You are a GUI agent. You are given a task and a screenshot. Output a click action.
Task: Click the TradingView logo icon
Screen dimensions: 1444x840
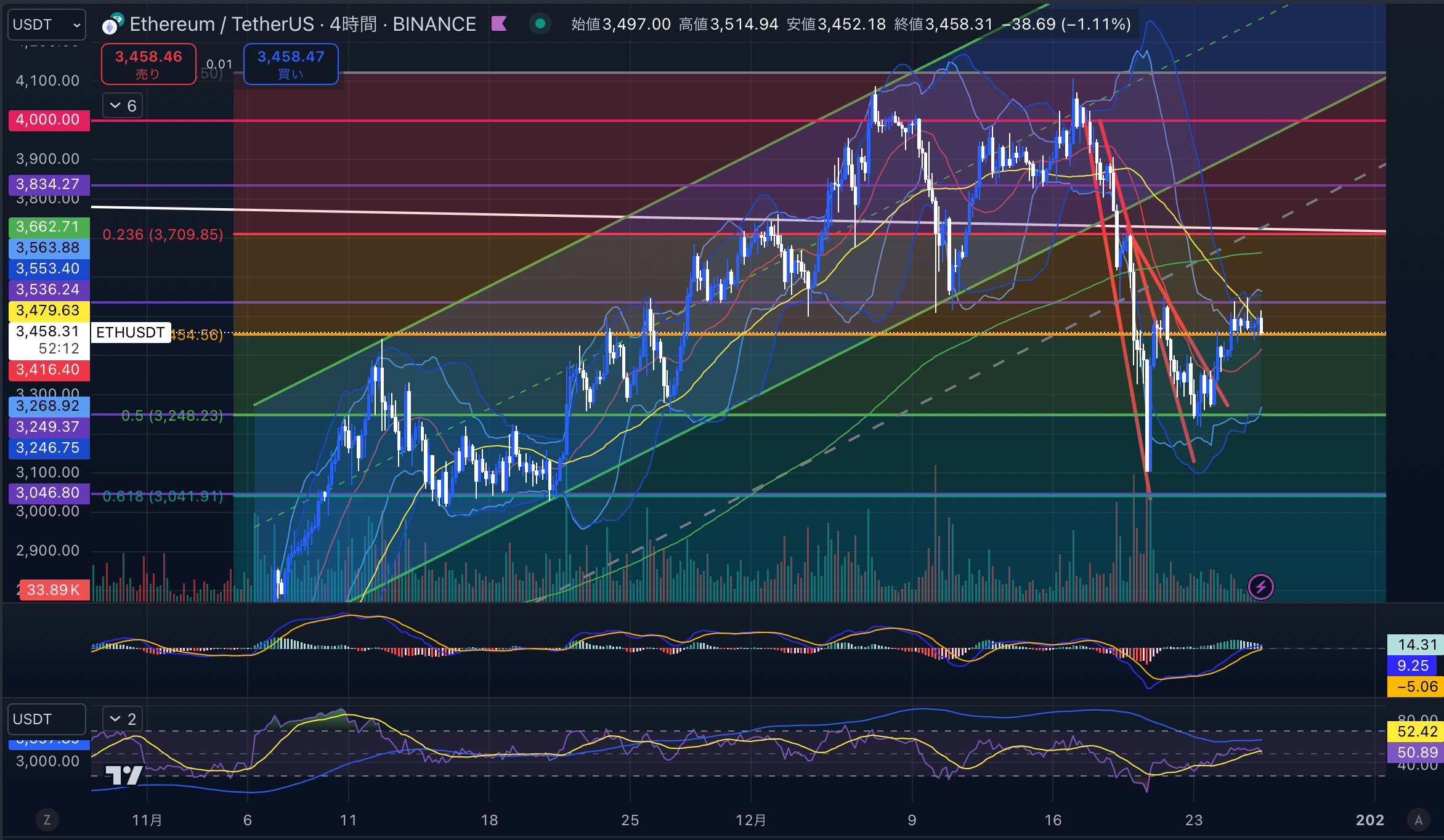coord(124,775)
